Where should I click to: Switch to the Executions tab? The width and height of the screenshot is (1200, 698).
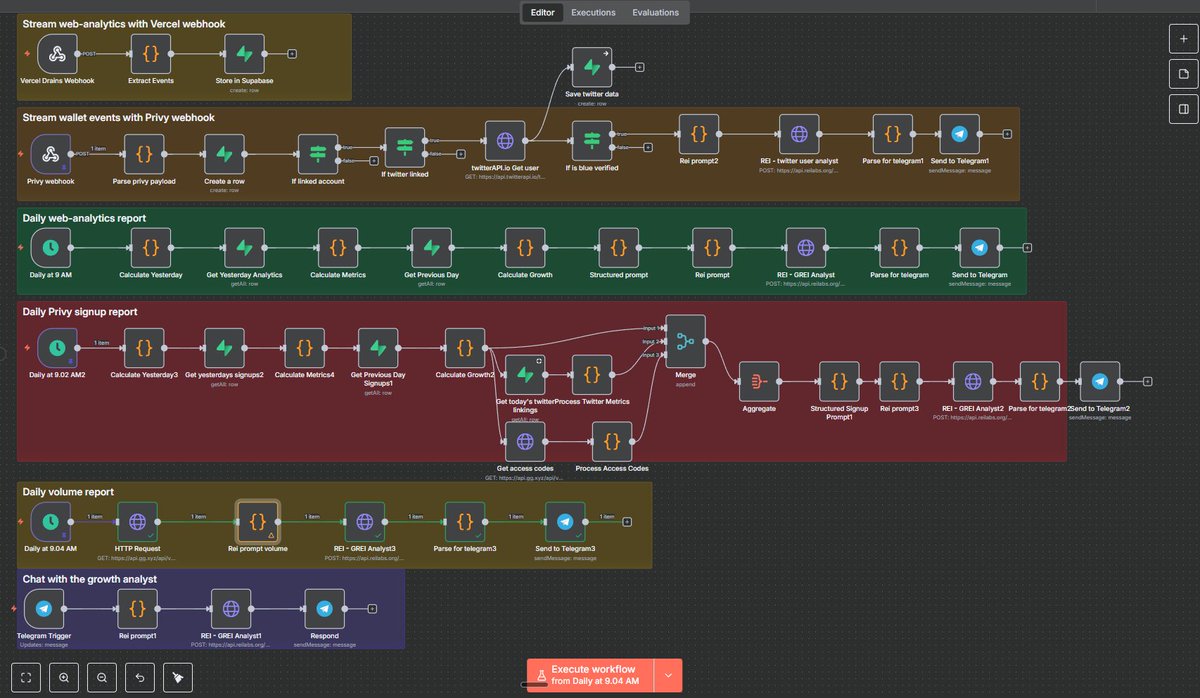coord(594,12)
